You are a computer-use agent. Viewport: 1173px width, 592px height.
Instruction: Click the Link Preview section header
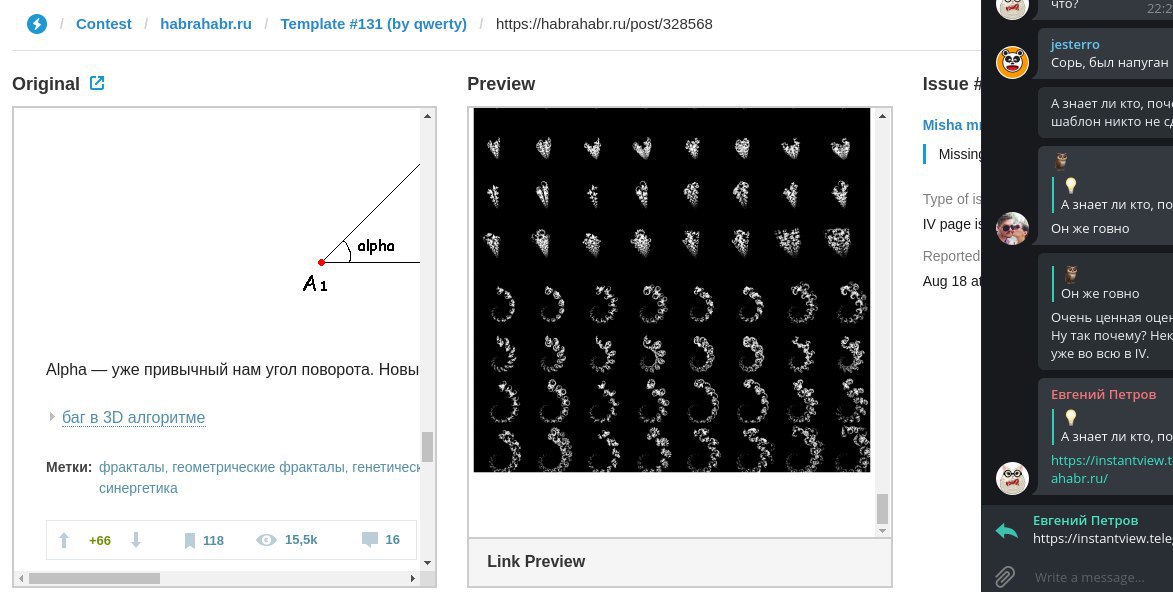coord(536,561)
